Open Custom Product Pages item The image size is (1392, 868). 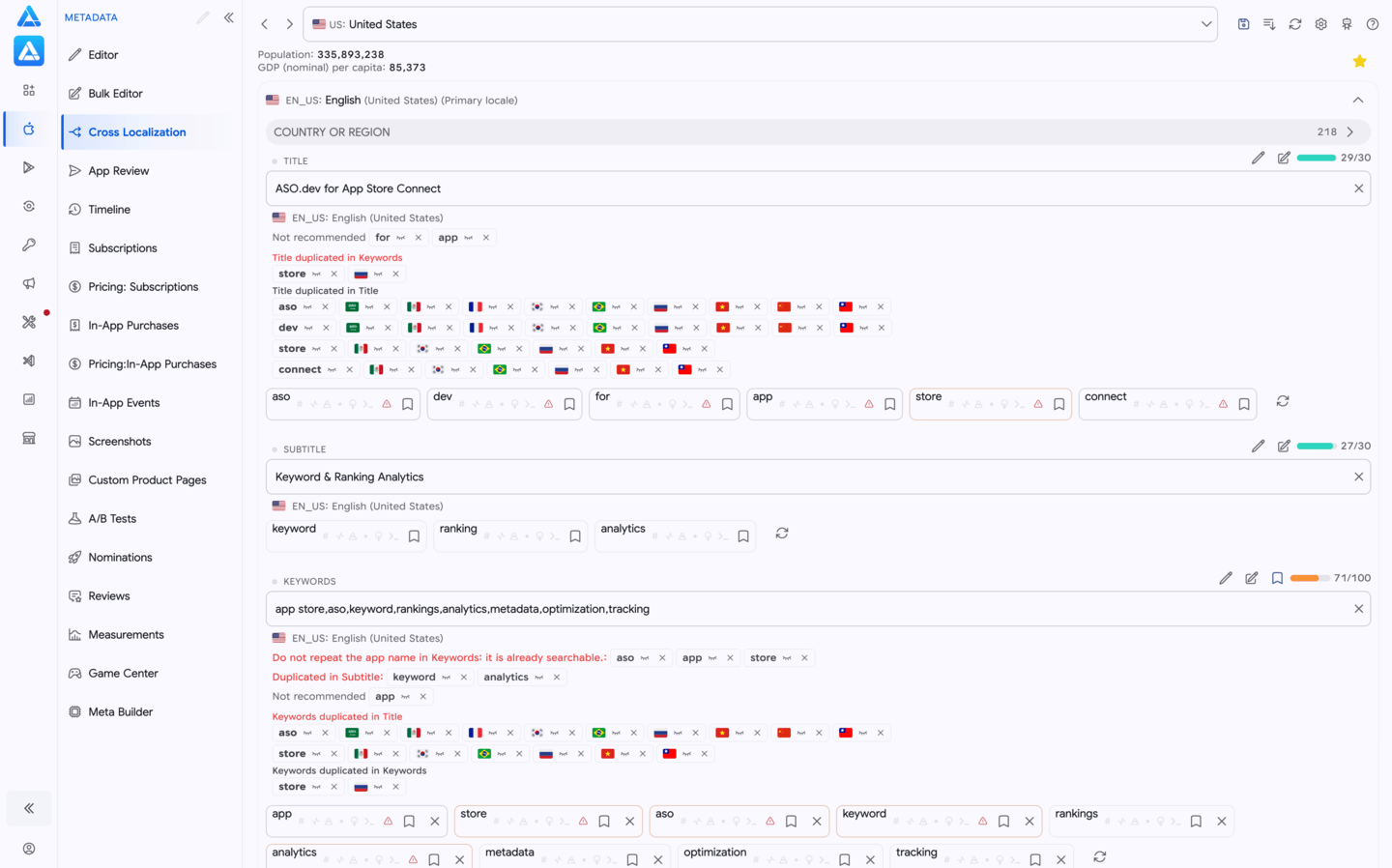coord(147,480)
